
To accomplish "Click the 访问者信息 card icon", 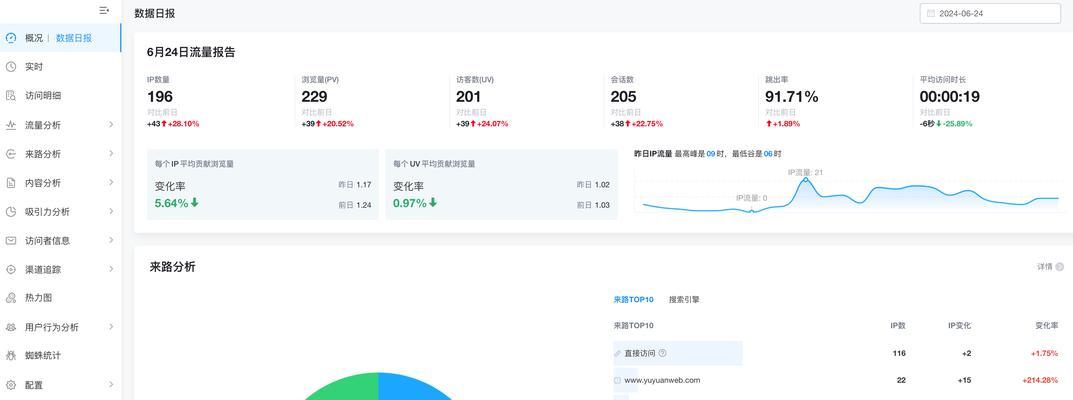I will point(11,241).
